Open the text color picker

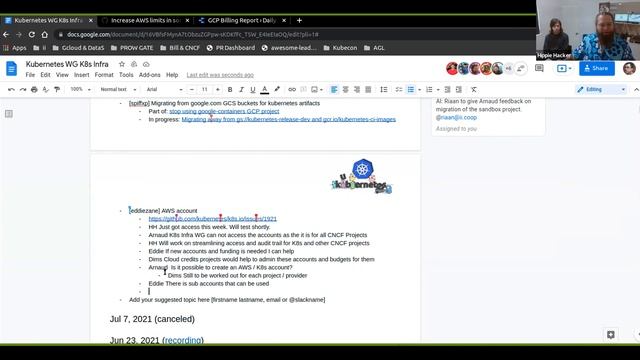264,89
